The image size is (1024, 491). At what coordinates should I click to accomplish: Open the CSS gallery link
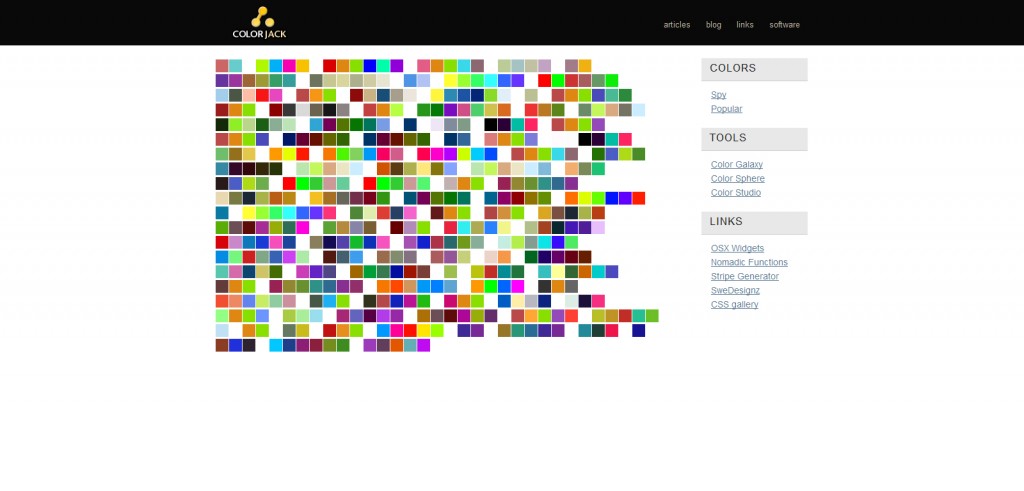734,304
